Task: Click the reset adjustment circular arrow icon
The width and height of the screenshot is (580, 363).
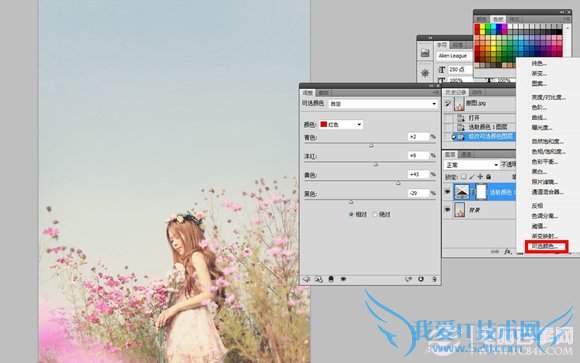Action: [x=421, y=279]
